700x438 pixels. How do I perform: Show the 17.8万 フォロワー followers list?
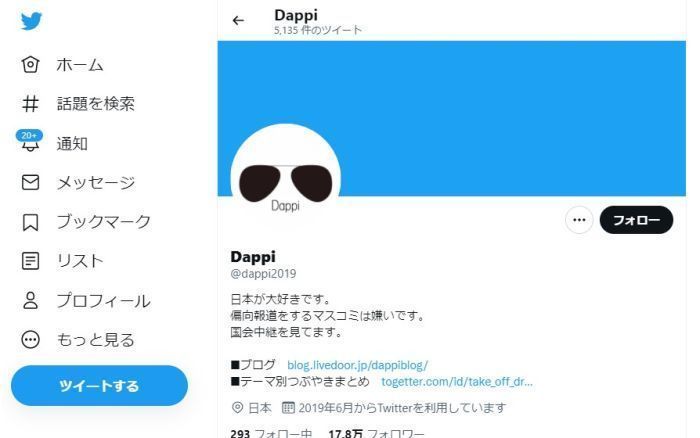click(x=376, y=433)
